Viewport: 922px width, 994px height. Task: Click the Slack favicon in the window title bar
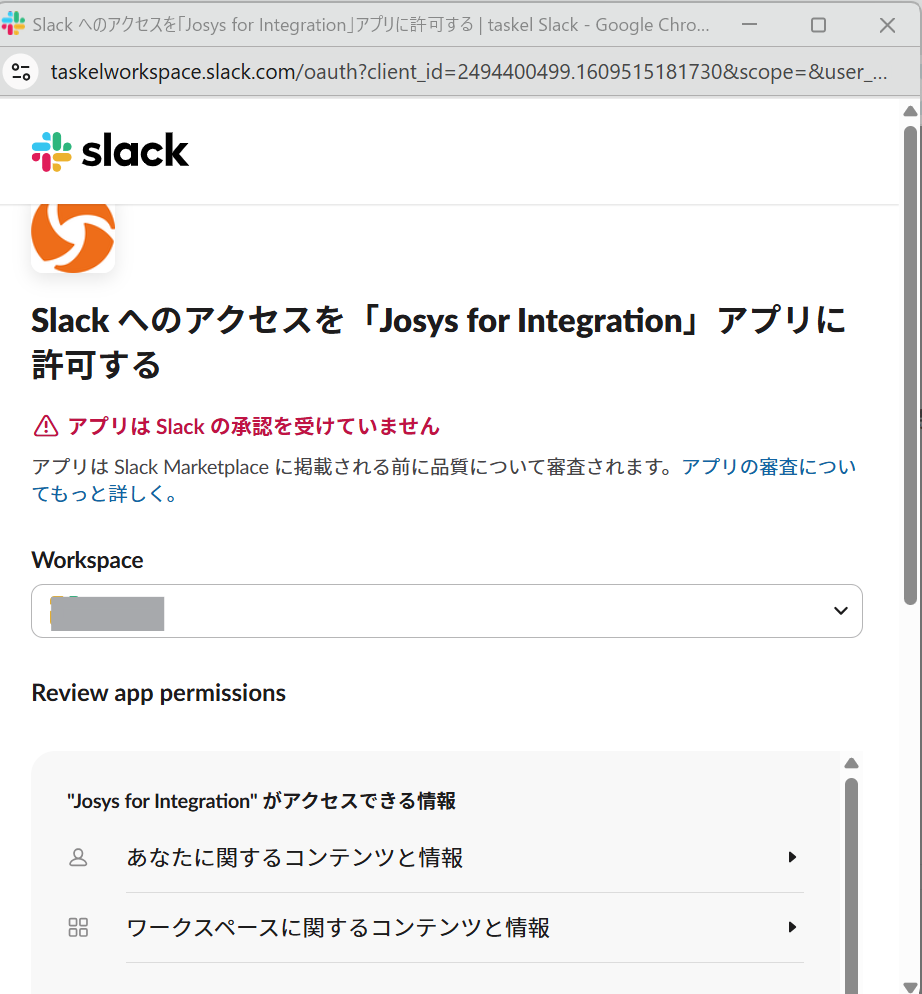click(x=14, y=24)
